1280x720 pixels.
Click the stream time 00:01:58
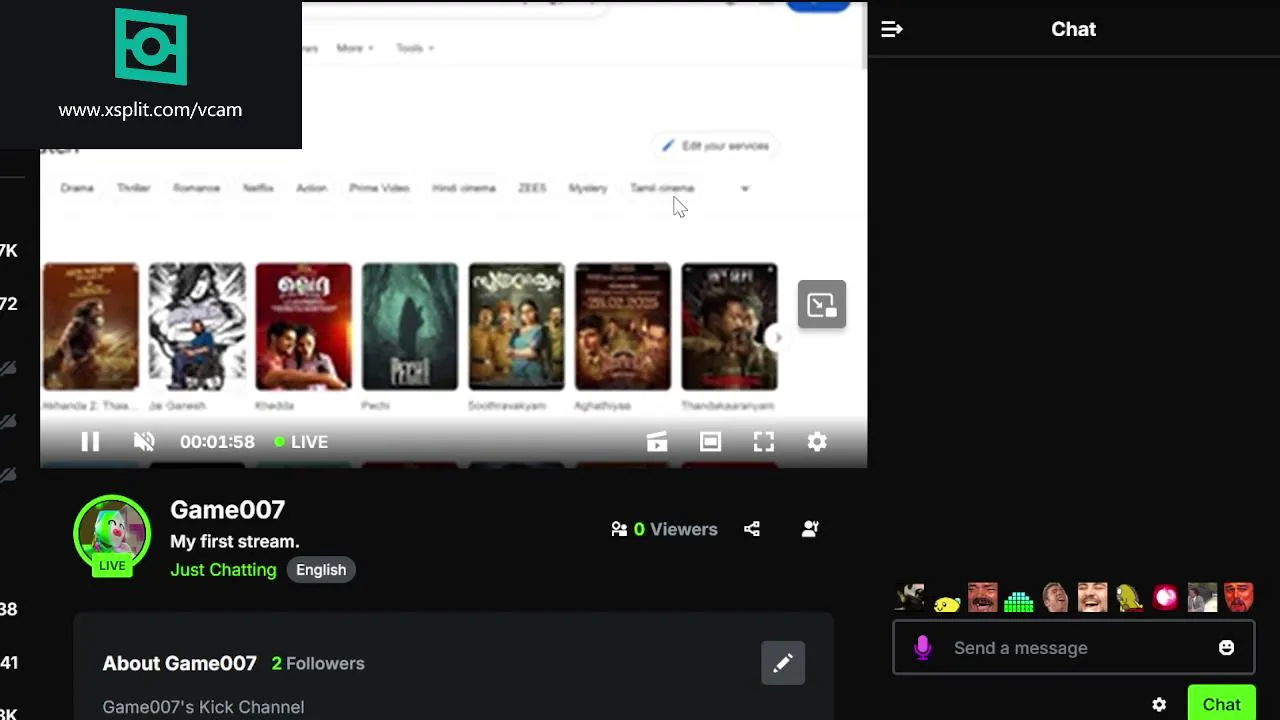pyautogui.click(x=217, y=442)
